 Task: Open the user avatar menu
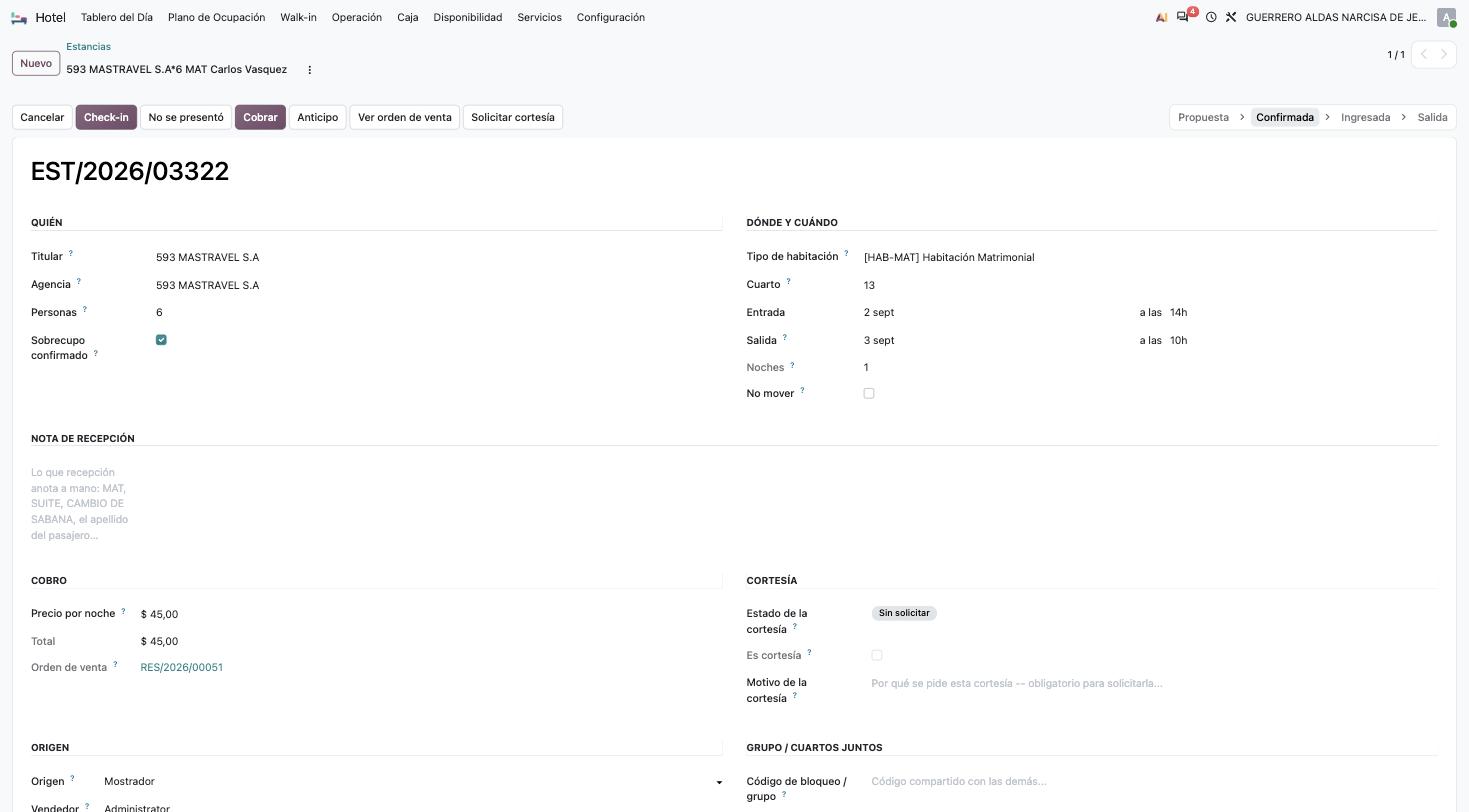pyautogui.click(x=1446, y=17)
